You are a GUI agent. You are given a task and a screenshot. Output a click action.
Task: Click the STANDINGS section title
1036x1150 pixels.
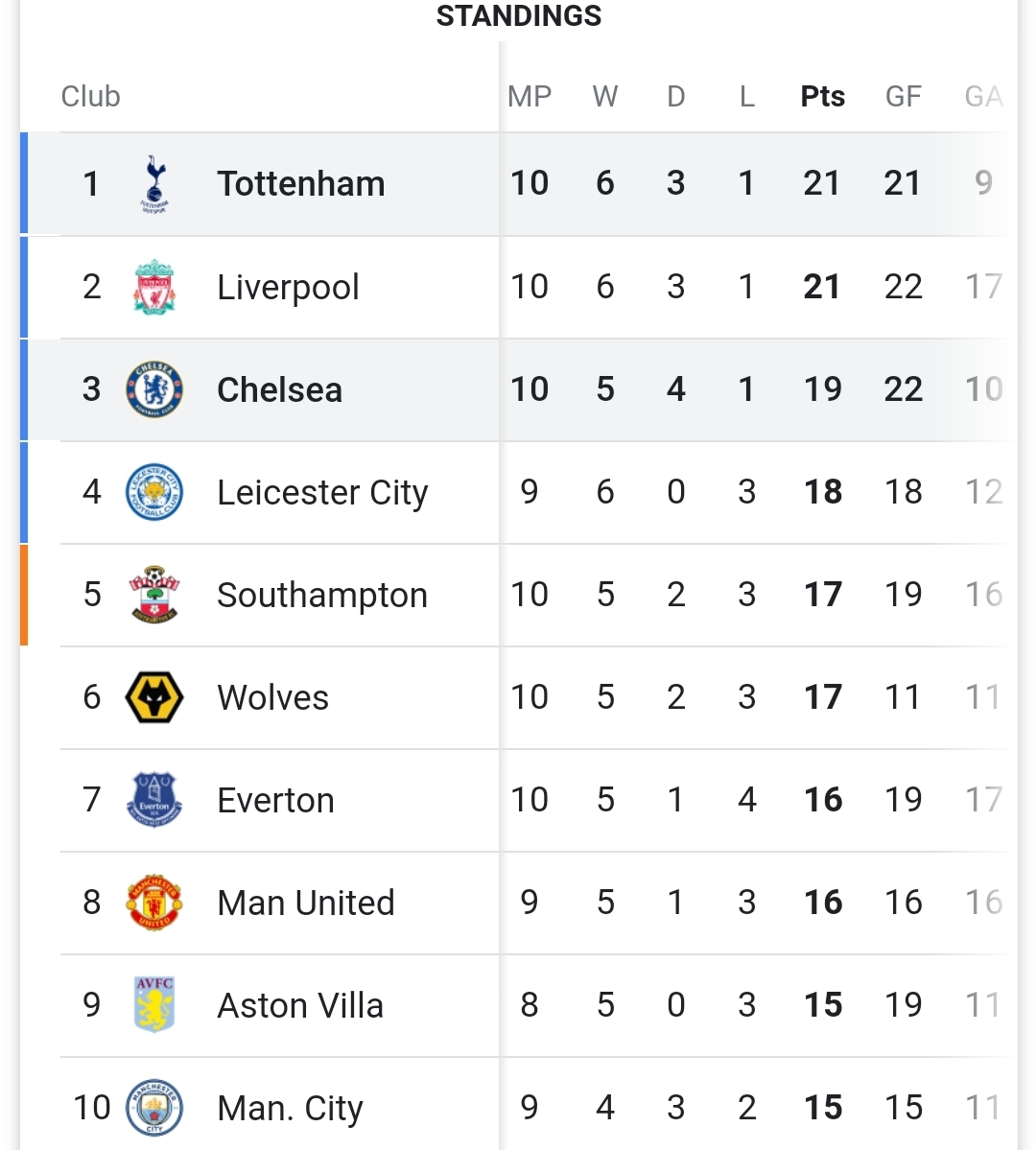pos(519,15)
